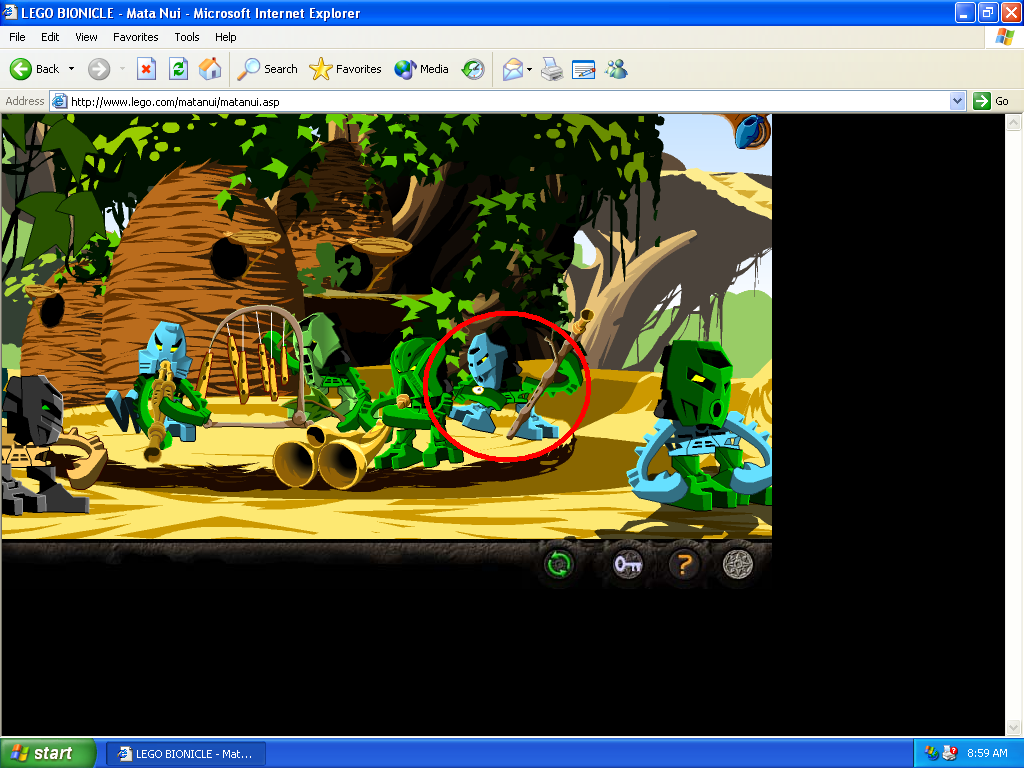Expand the Mail dropdown arrow

coord(529,69)
